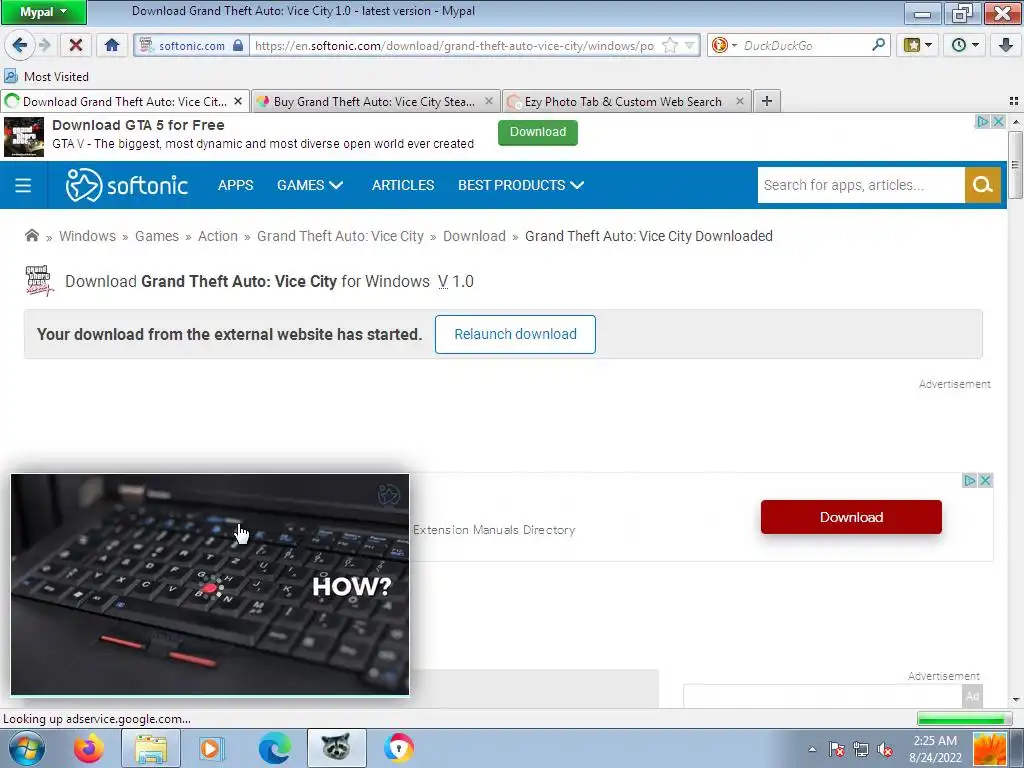Image resolution: width=1024 pixels, height=768 pixels.
Task: Show hidden system tray icons arrow
Action: click(x=812, y=749)
